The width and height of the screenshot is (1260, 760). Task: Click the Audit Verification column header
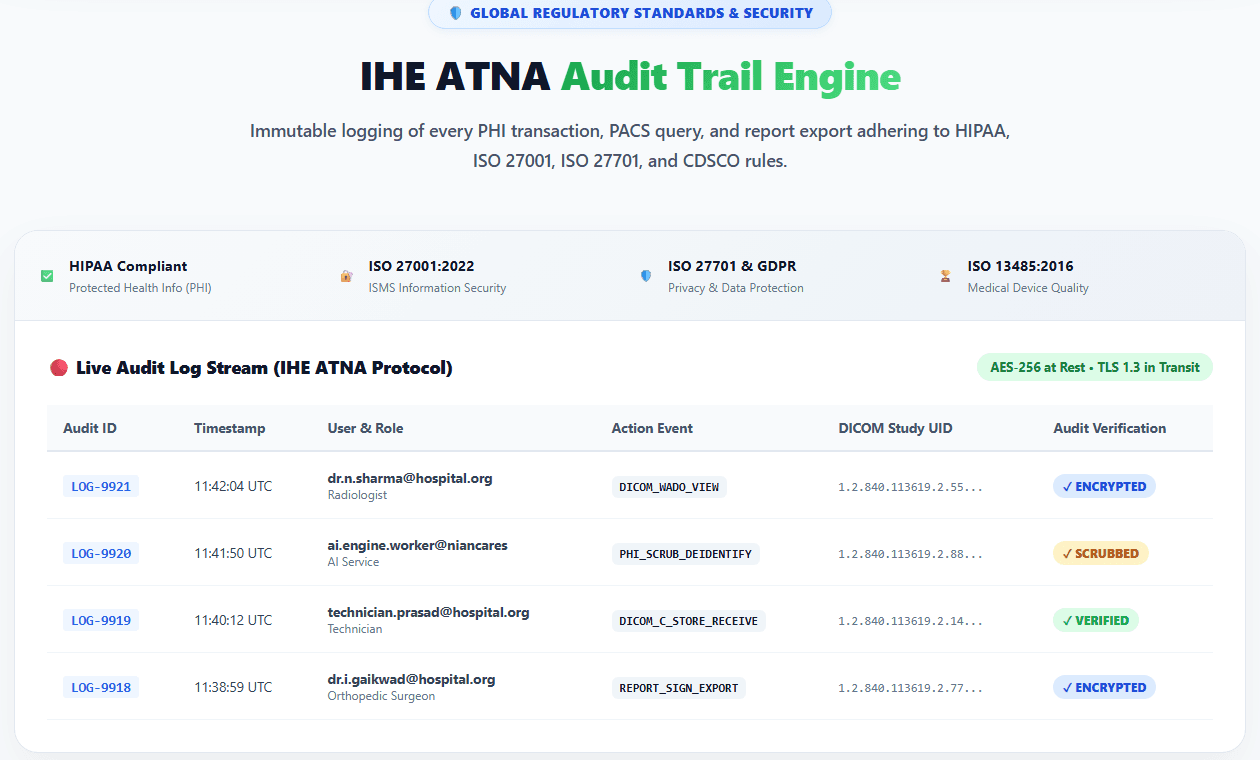click(1110, 428)
